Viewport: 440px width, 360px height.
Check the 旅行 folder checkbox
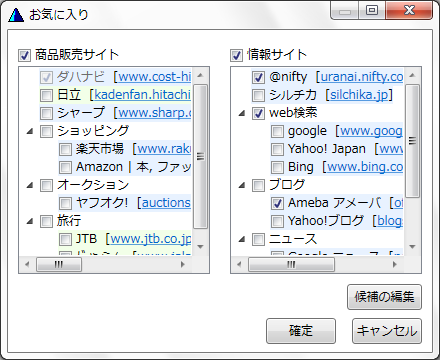[x=46, y=221]
